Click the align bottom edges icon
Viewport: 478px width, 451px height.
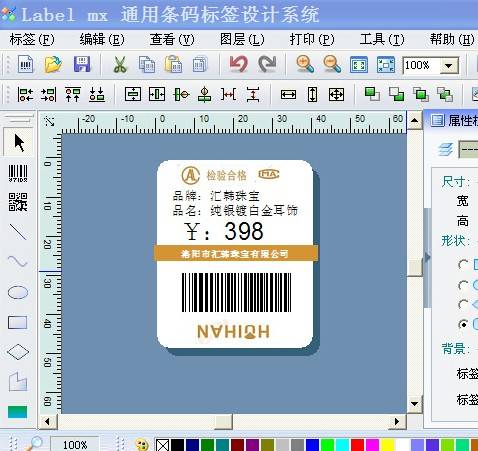(97, 95)
